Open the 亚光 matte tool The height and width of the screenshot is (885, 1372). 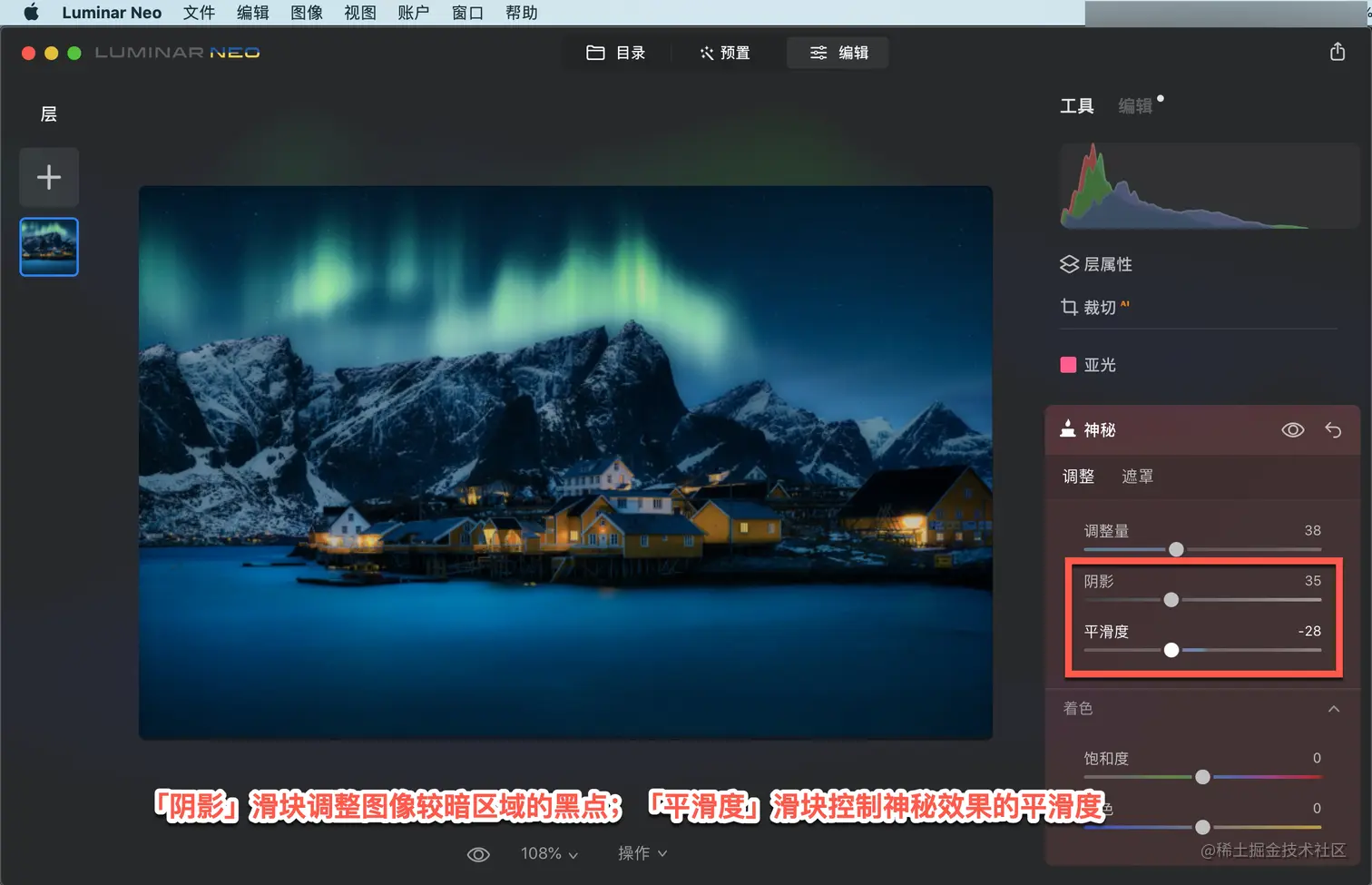[1089, 365]
